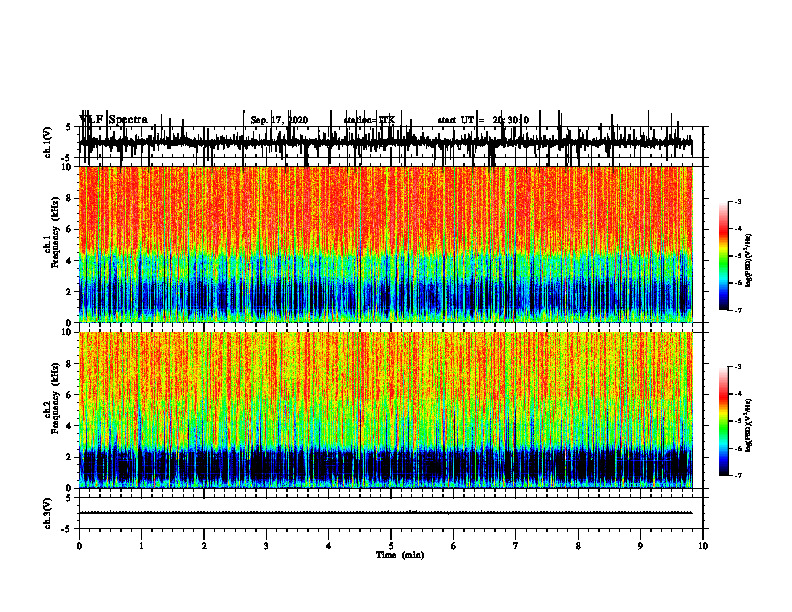This screenshot has width=792, height=612.
Task: Click time axis tick label "3"
Action: tap(266, 546)
